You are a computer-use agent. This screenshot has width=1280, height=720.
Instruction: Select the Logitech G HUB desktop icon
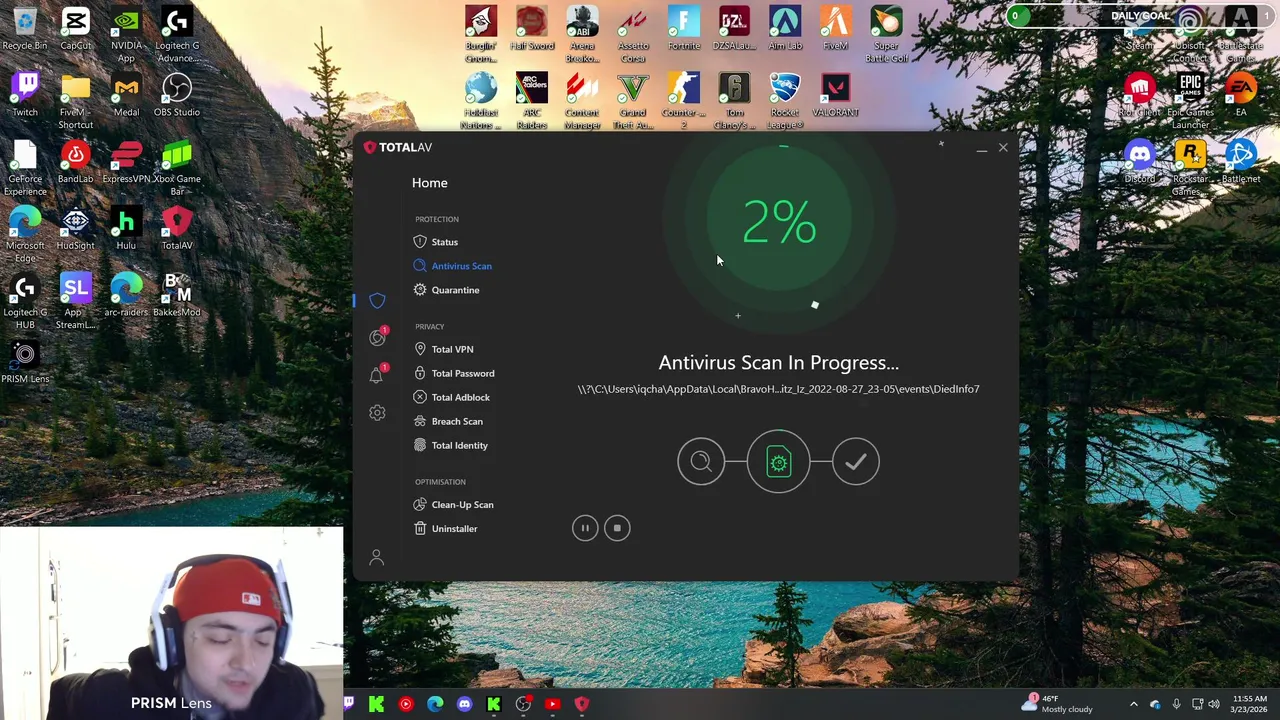(x=25, y=301)
